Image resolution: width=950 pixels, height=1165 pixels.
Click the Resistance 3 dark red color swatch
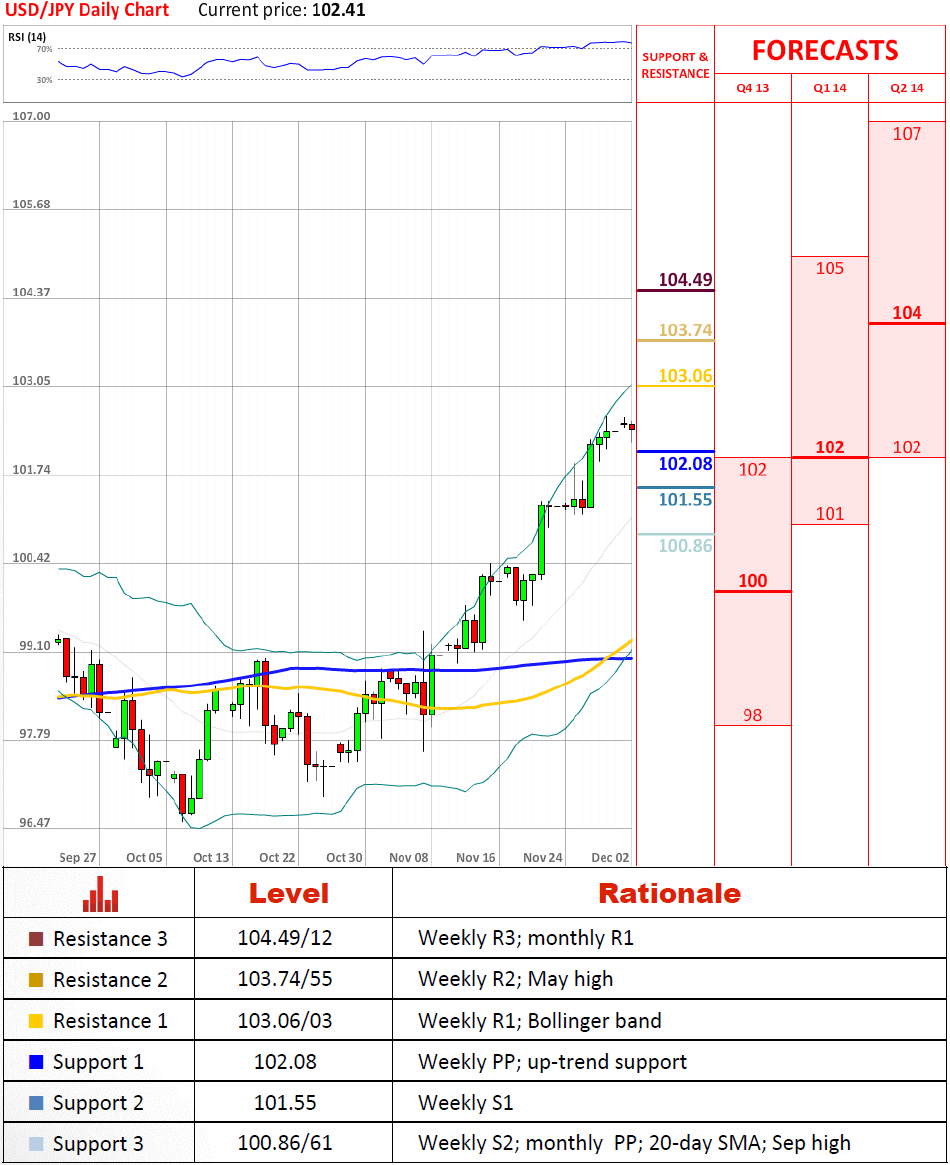tap(36, 939)
